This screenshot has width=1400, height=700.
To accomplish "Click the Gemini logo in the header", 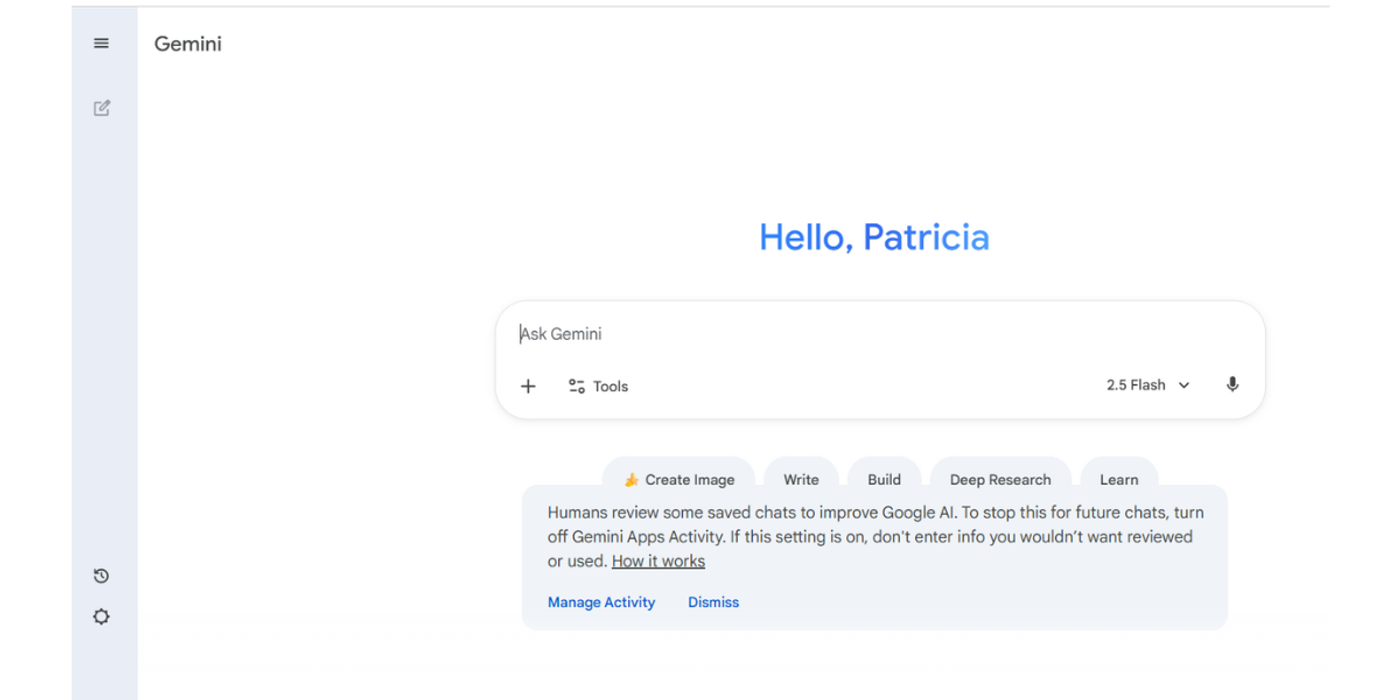I will tap(187, 43).
